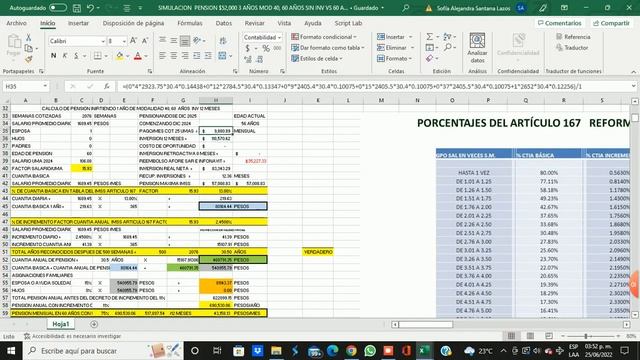
Task: Click the Orientation text angle icon
Action: pyautogui.click(x=197, y=40)
